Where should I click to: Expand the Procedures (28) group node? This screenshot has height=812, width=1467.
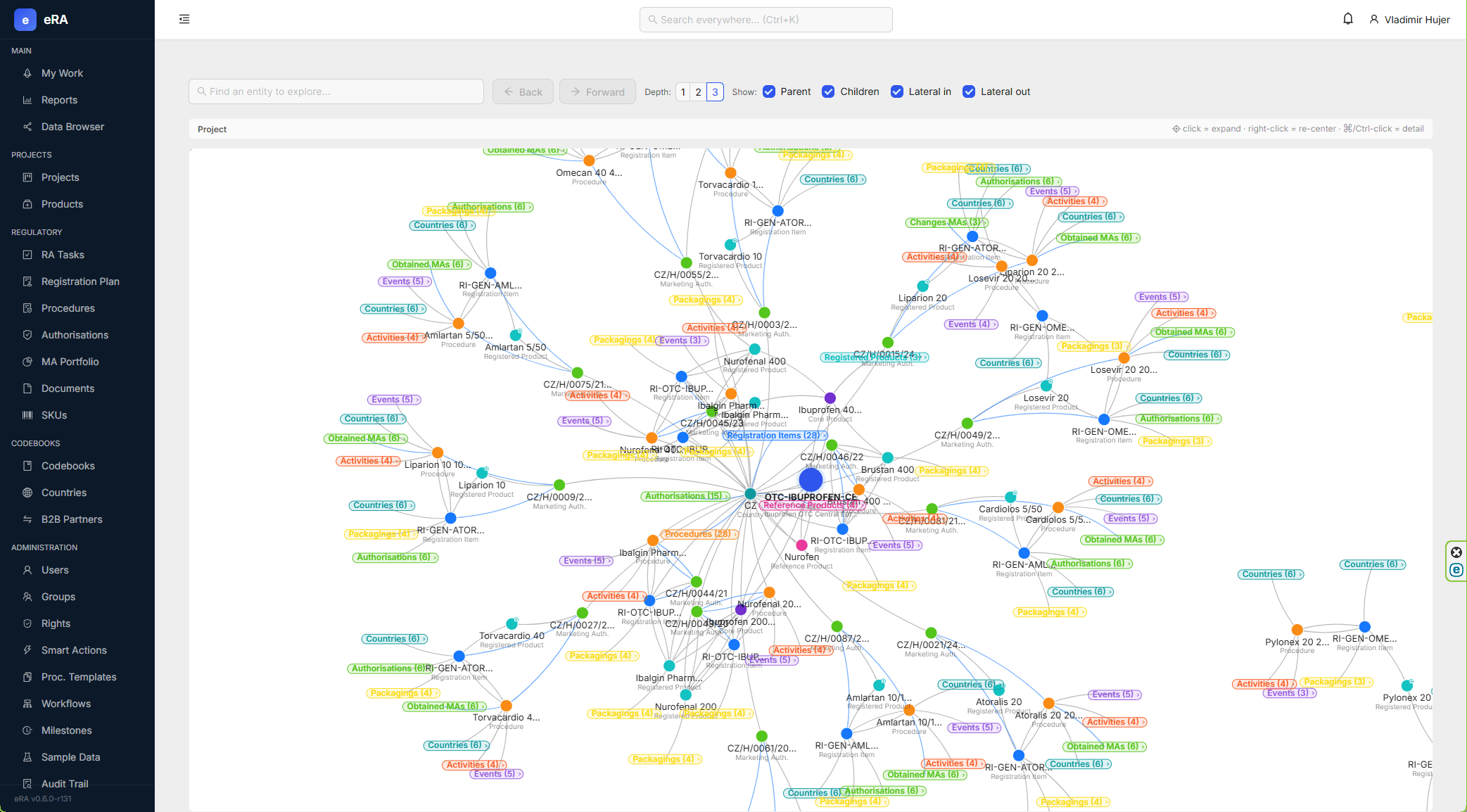699,534
